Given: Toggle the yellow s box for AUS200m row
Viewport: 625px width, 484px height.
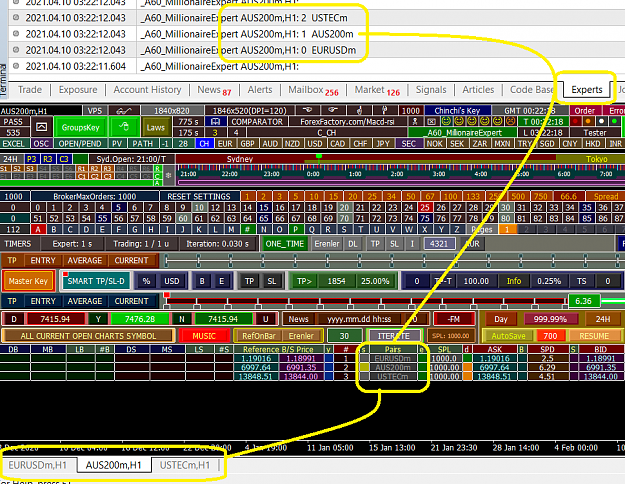Looking at the screenshot, I should (364, 367).
